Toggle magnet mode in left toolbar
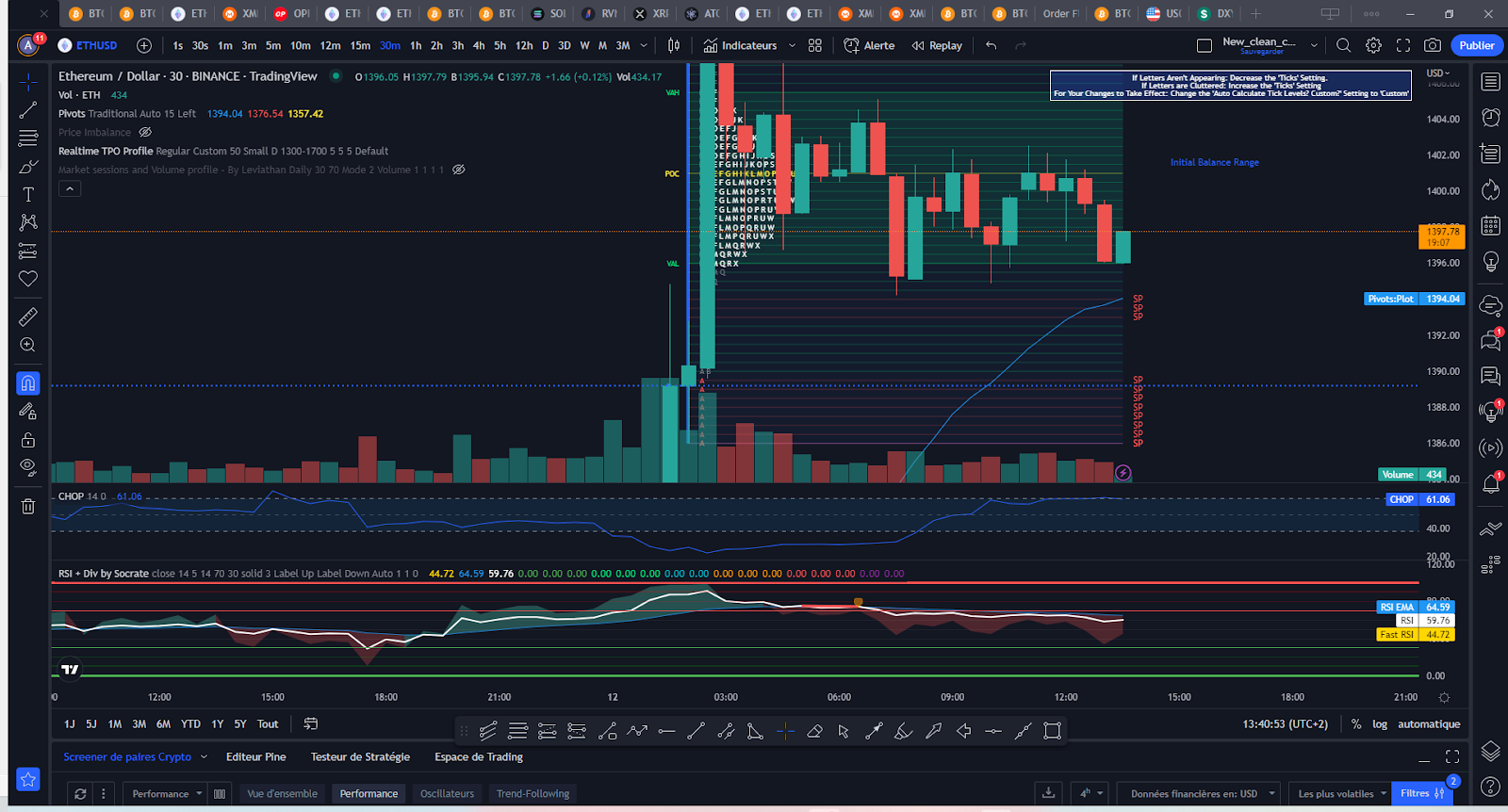 pos(28,383)
